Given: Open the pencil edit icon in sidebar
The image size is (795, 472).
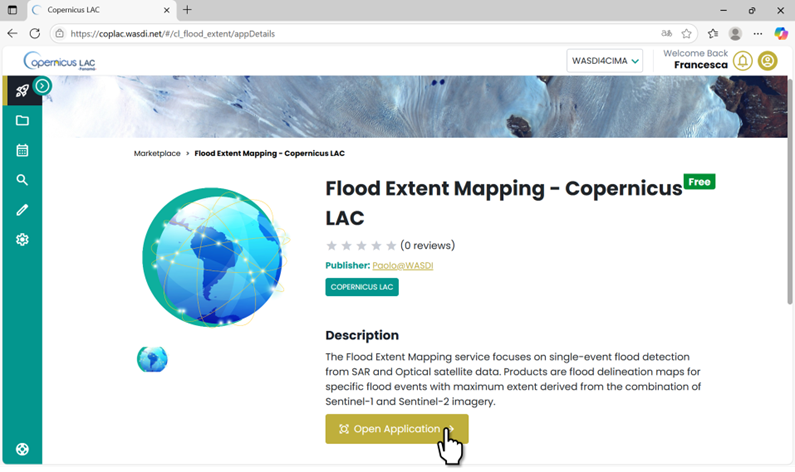Looking at the screenshot, I should pyautogui.click(x=22, y=210).
